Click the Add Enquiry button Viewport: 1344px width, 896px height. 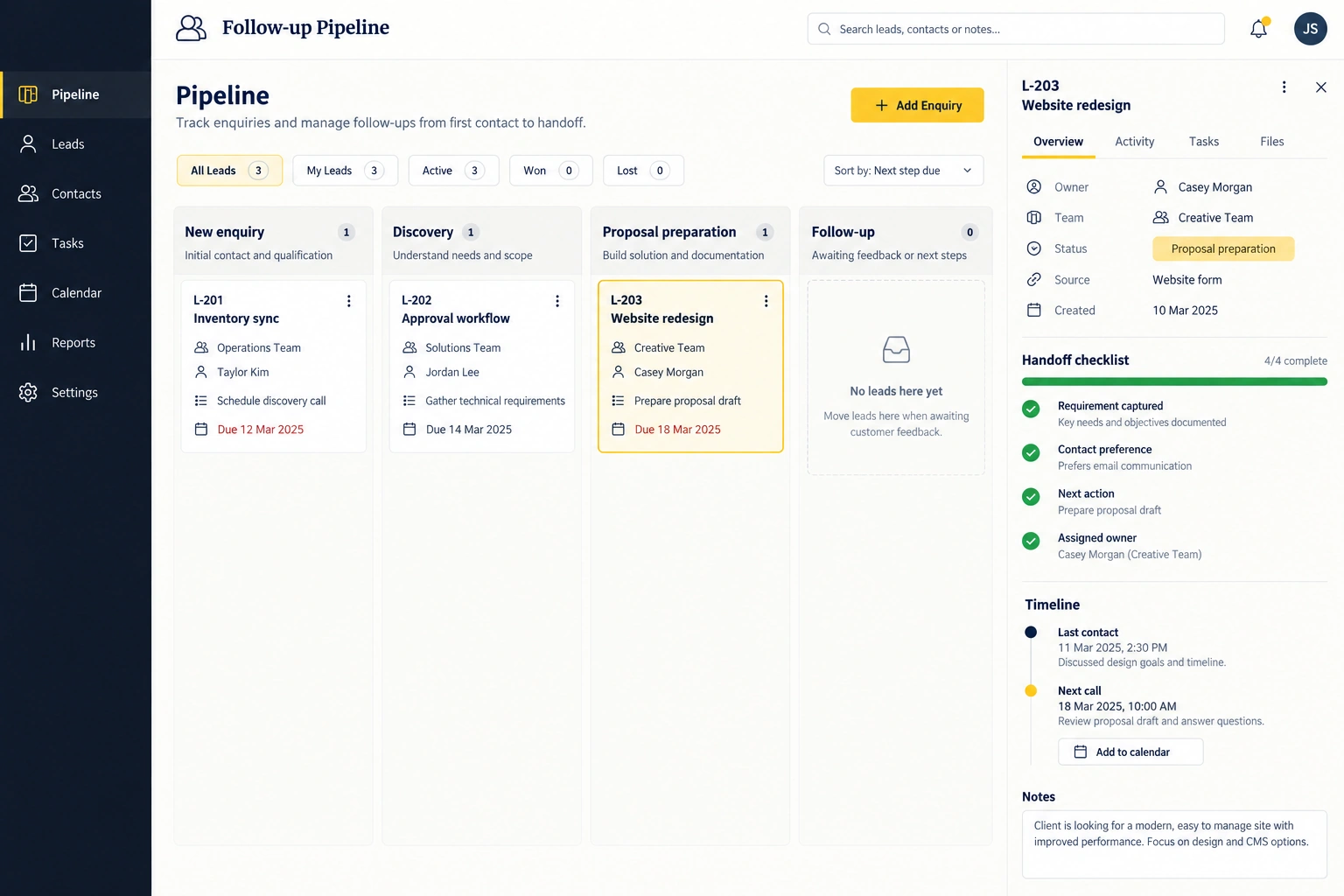[917, 105]
